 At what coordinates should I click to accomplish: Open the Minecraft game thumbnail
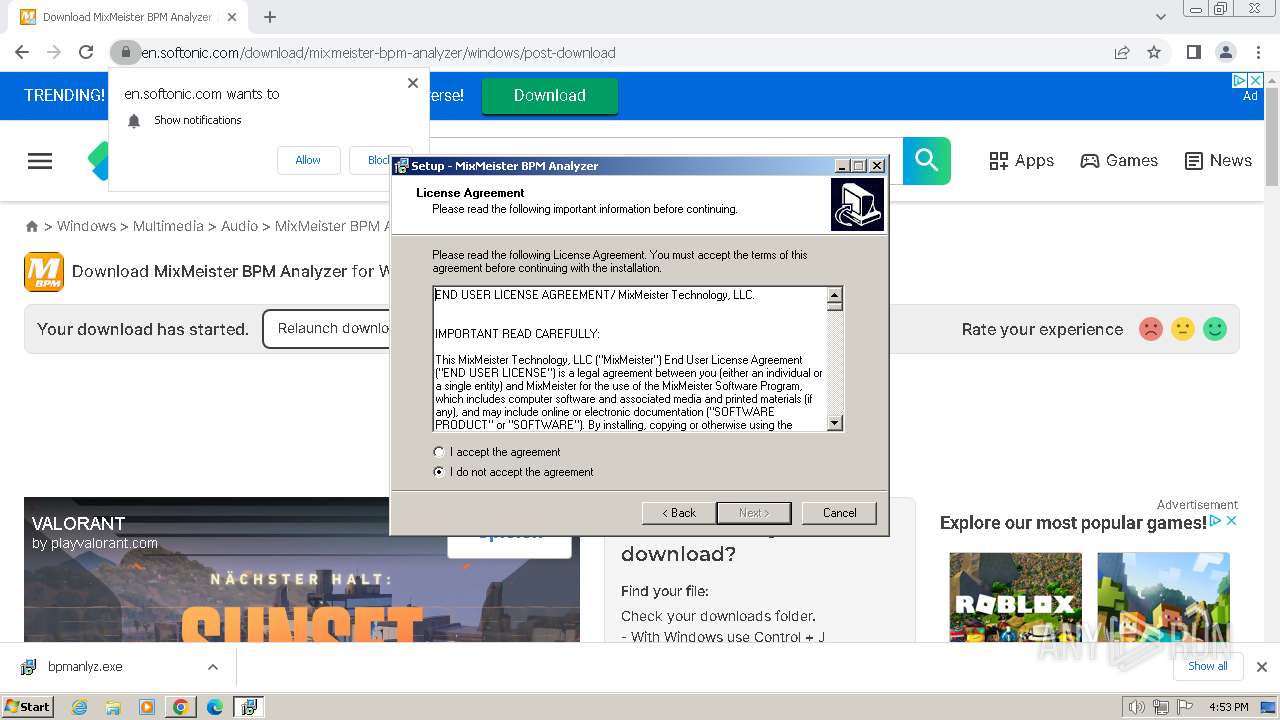[1163, 597]
